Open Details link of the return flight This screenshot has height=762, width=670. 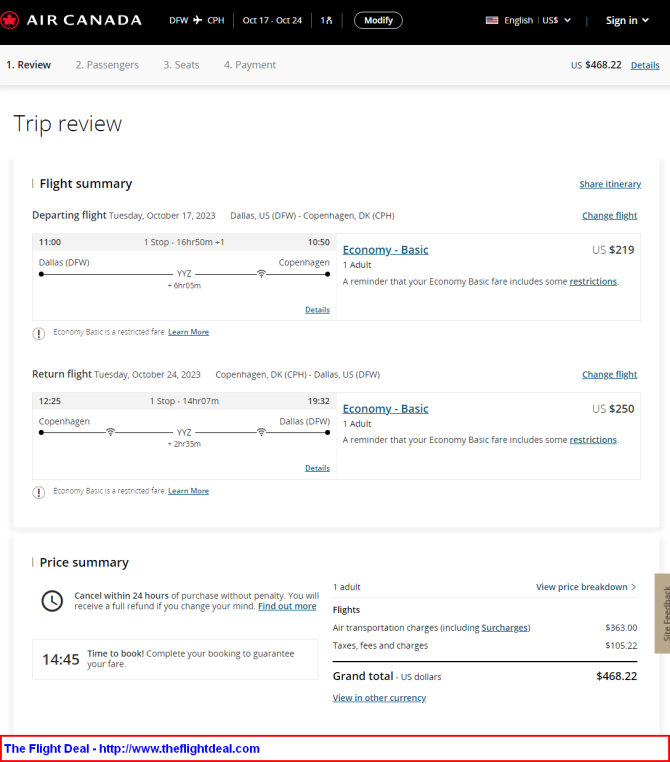click(x=317, y=468)
